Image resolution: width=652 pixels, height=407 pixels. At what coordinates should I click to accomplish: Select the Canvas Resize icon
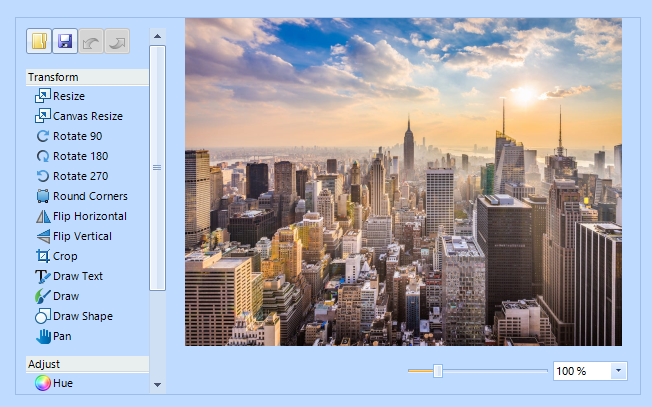pos(43,116)
